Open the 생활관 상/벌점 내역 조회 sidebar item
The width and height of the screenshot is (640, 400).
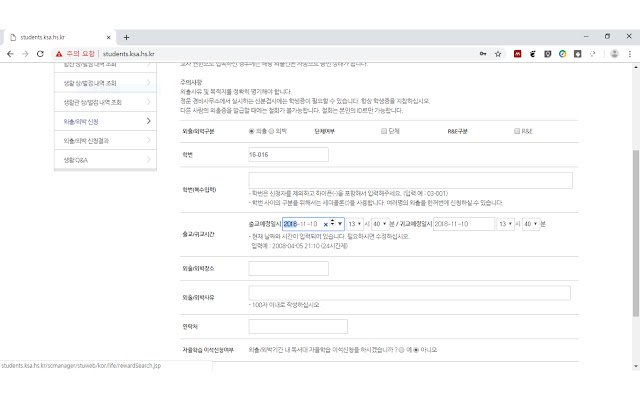[x=105, y=102]
